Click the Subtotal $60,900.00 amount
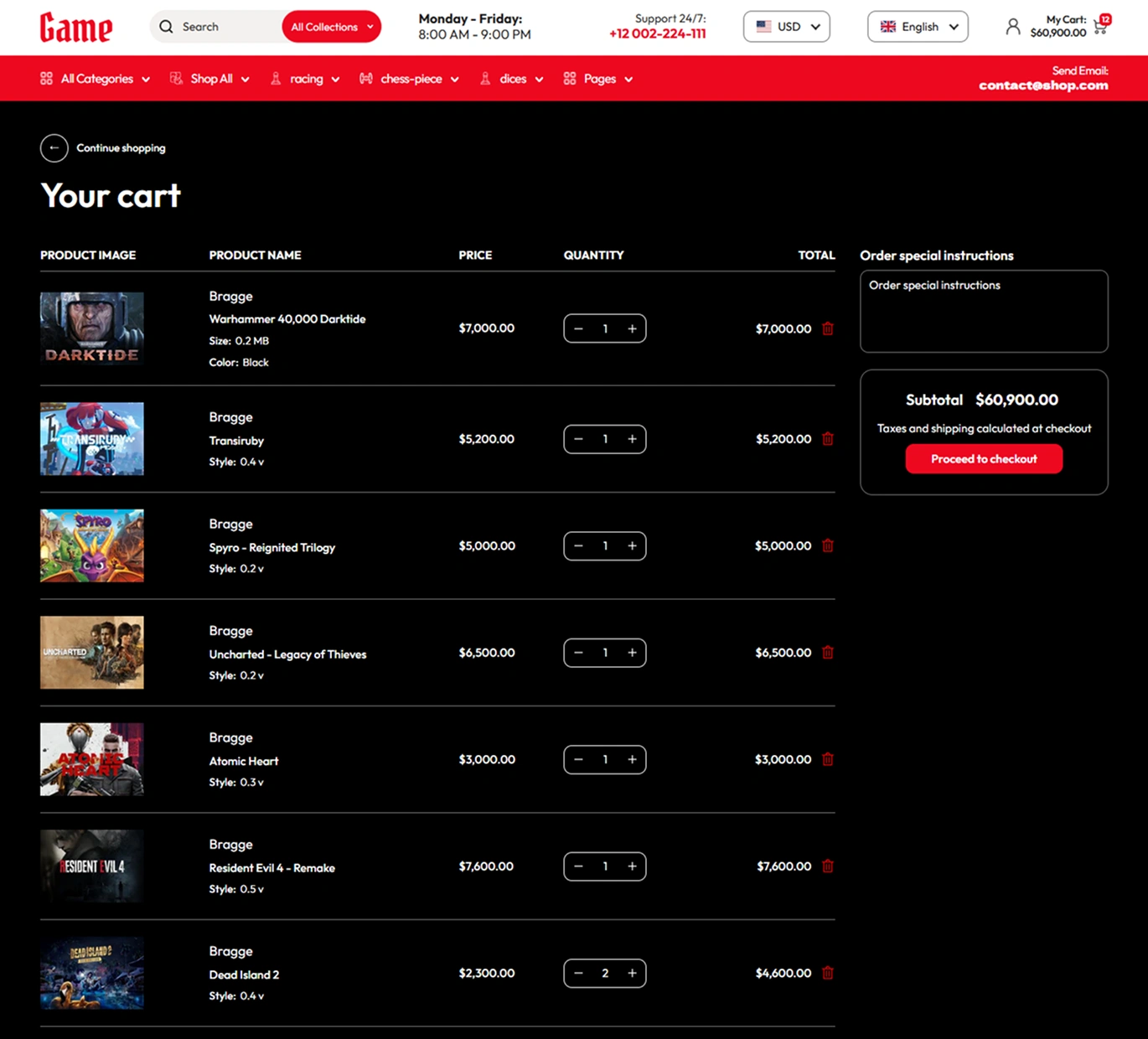1148x1039 pixels. (1016, 401)
